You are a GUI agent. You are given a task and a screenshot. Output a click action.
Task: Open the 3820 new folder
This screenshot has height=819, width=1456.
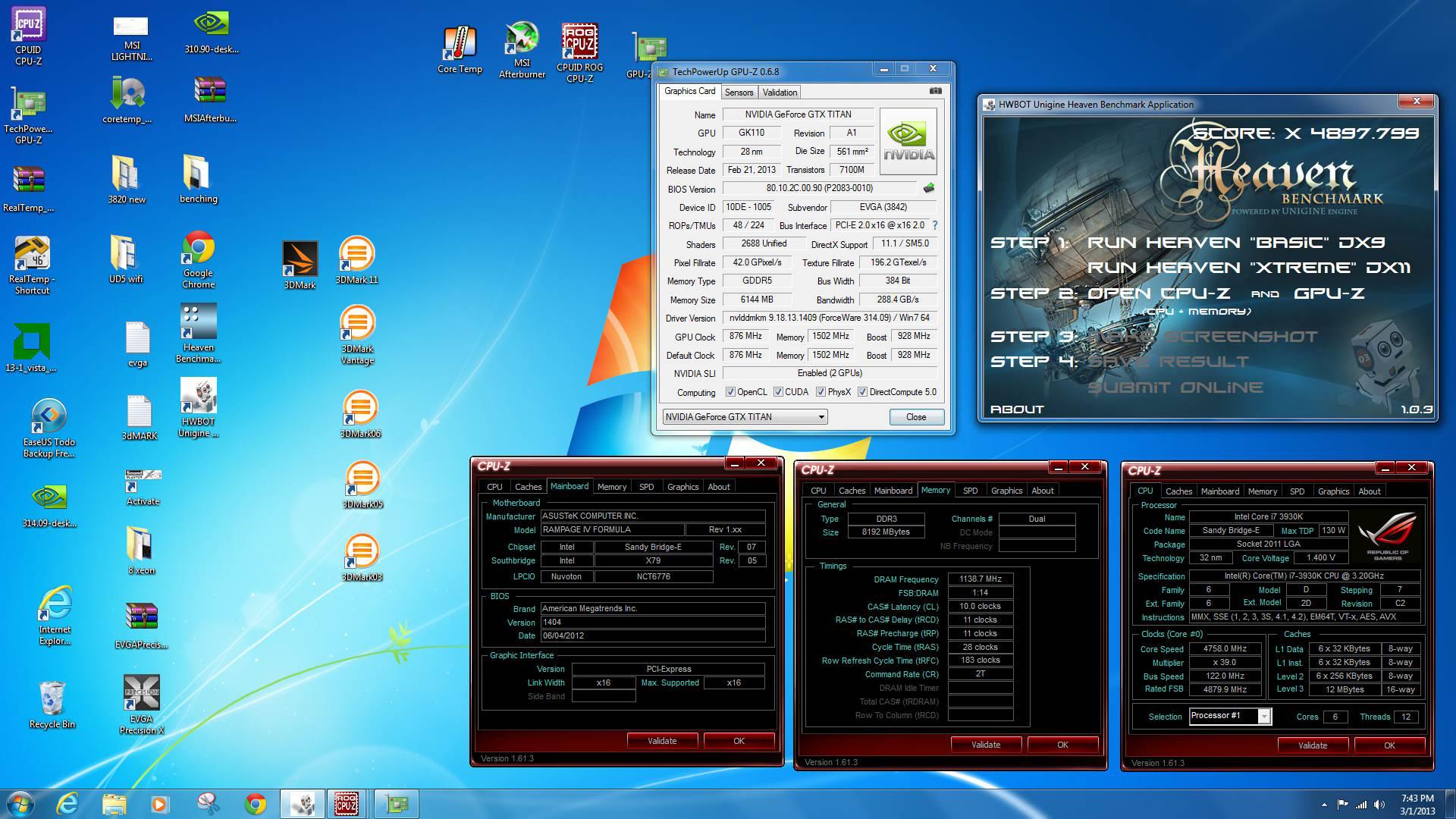[x=127, y=179]
